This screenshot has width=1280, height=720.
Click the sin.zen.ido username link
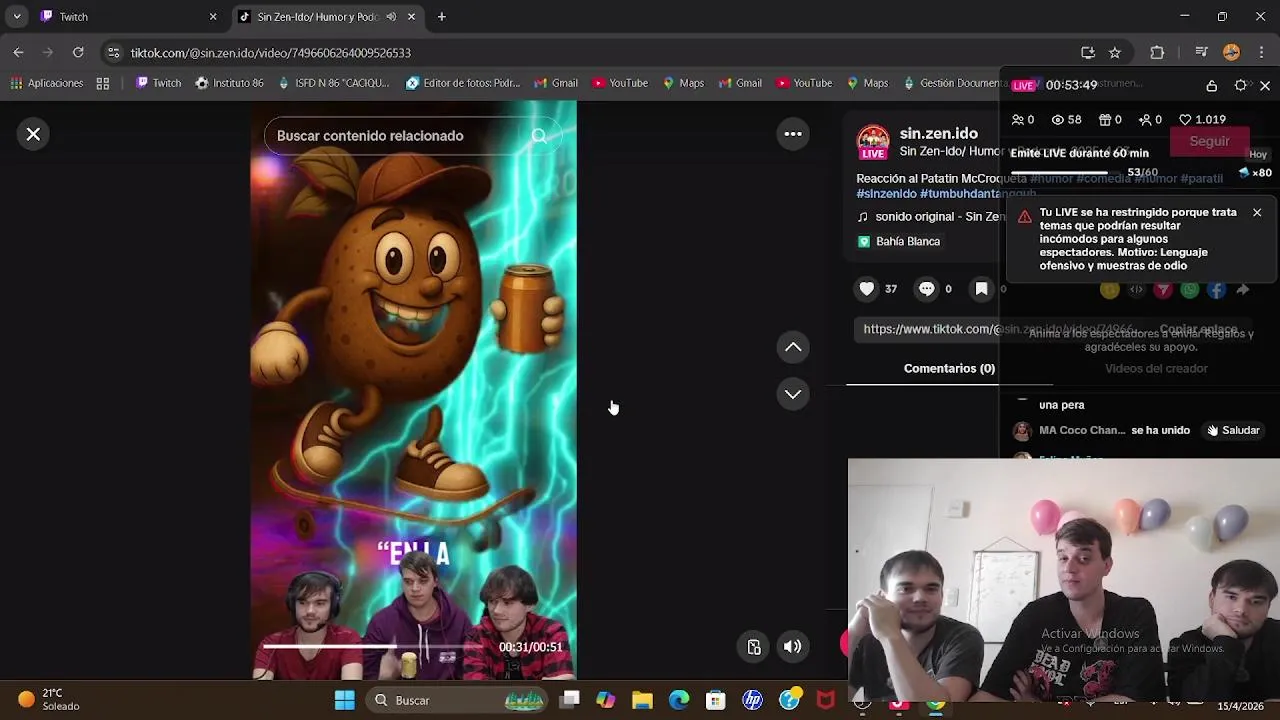pyautogui.click(x=938, y=133)
